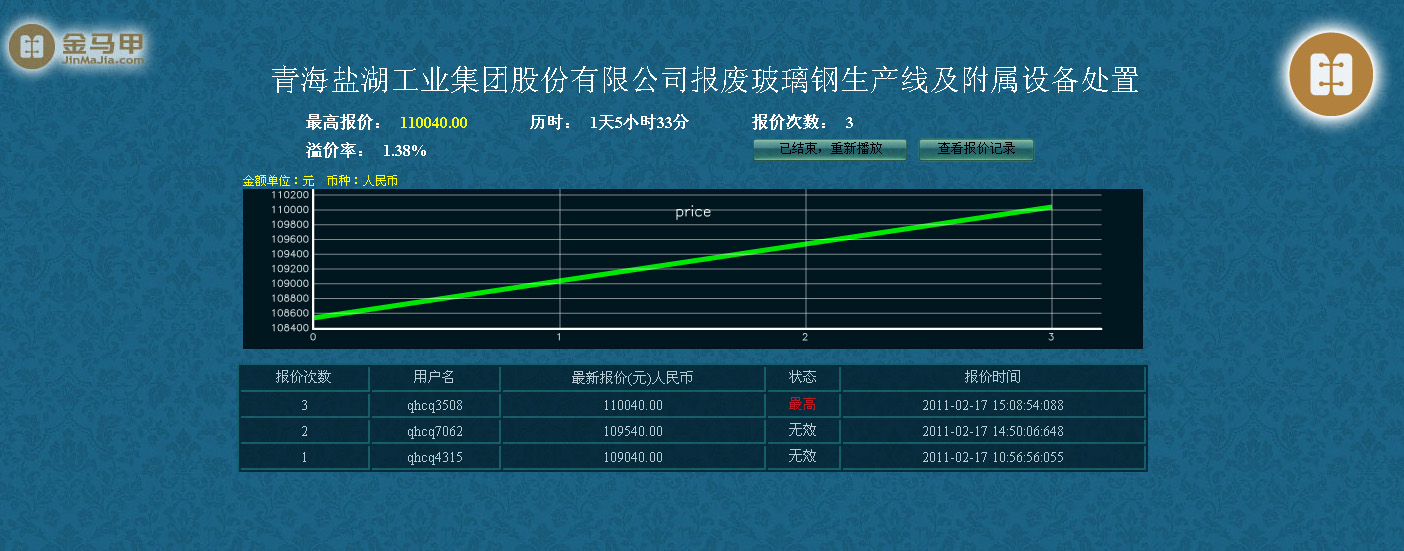This screenshot has width=1404, height=551.
Task: Click the page title 青海盐湖工业集团股份有限公司报废玻璃钢生产线及附属设备处置
Action: [705, 80]
